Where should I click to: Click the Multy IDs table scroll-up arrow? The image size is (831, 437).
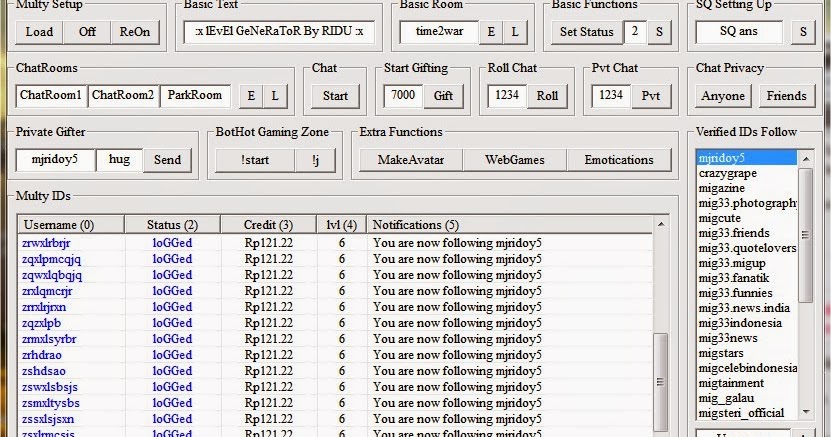661,225
